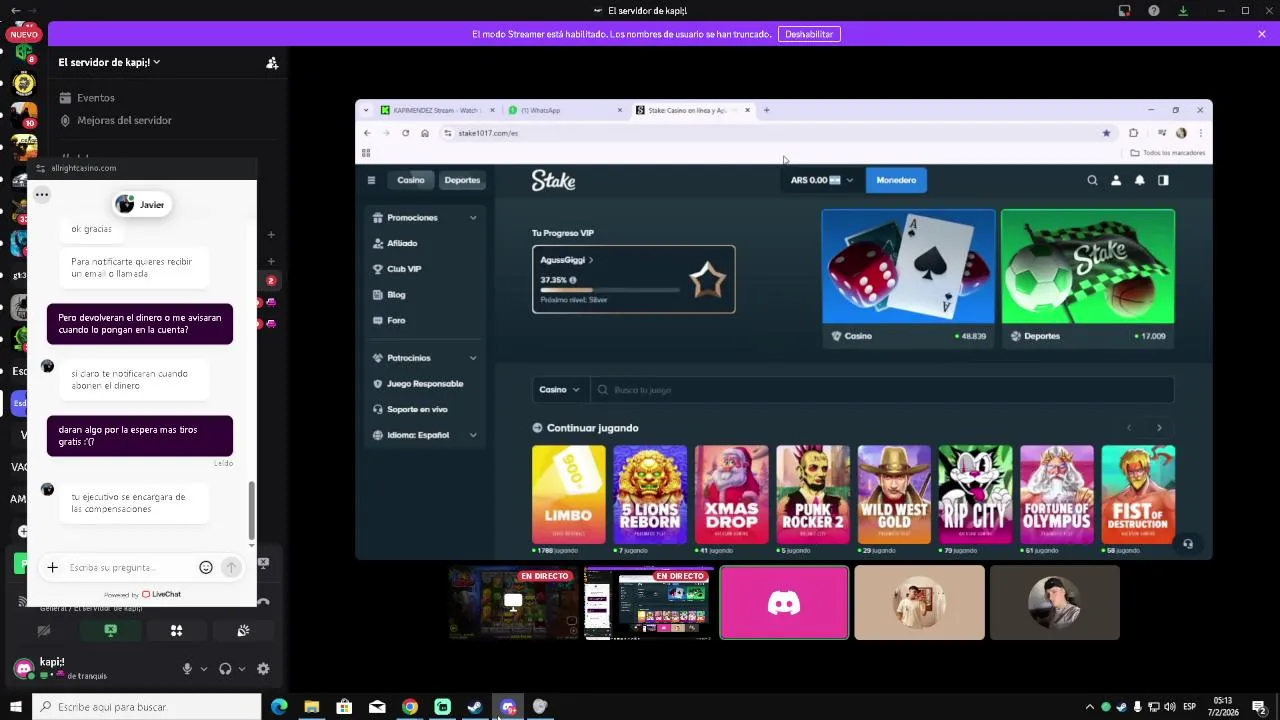Open Casino category dropdown beside search
The width and height of the screenshot is (1280, 720).
click(560, 390)
